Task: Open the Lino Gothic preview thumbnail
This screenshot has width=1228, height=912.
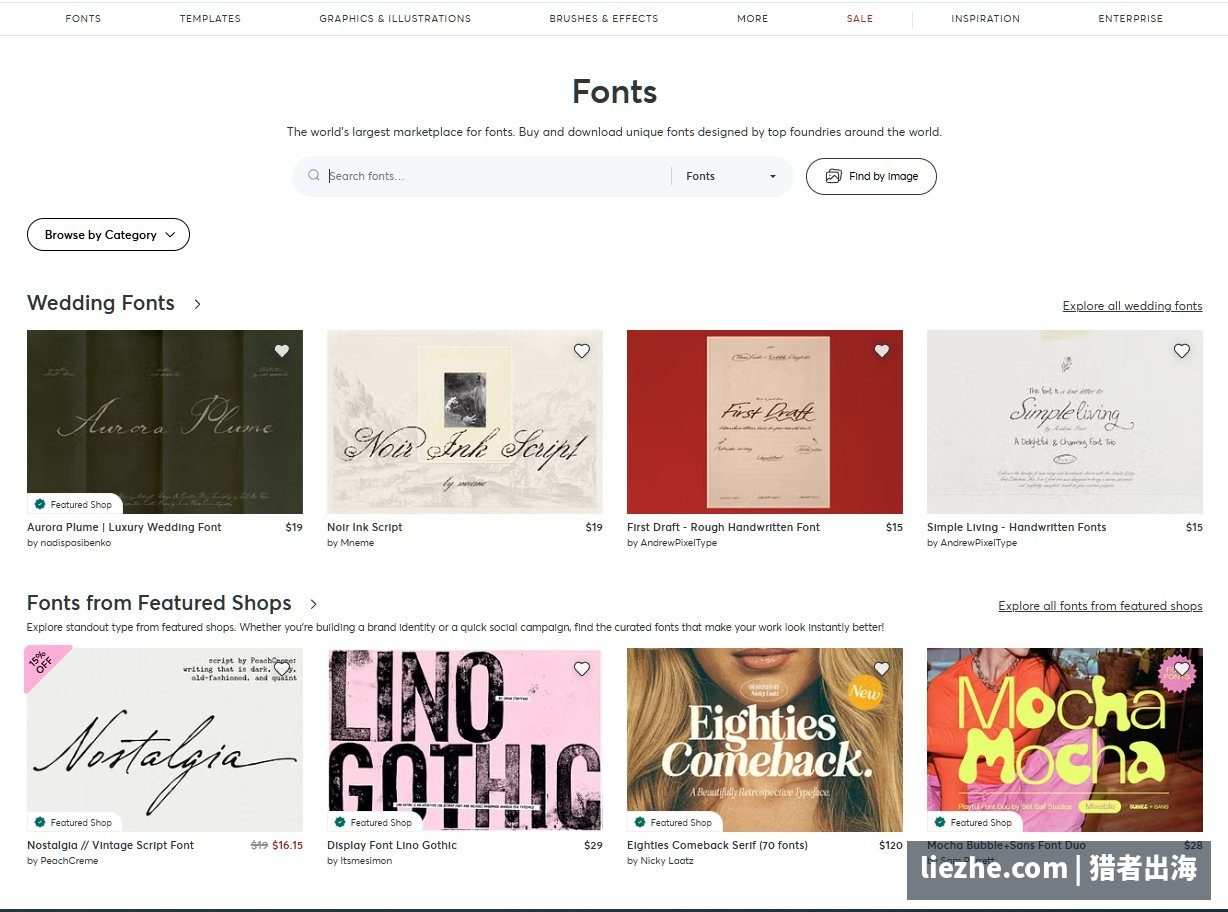Action: pos(465,740)
